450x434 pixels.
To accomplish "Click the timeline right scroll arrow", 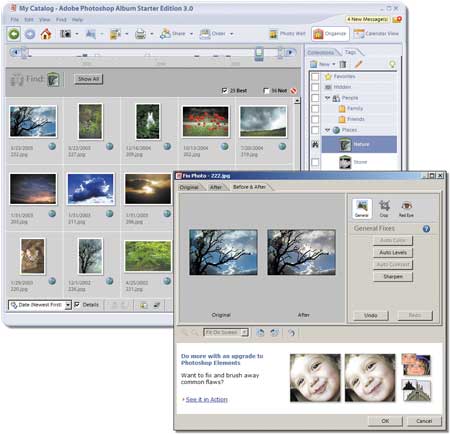I will [291, 52].
